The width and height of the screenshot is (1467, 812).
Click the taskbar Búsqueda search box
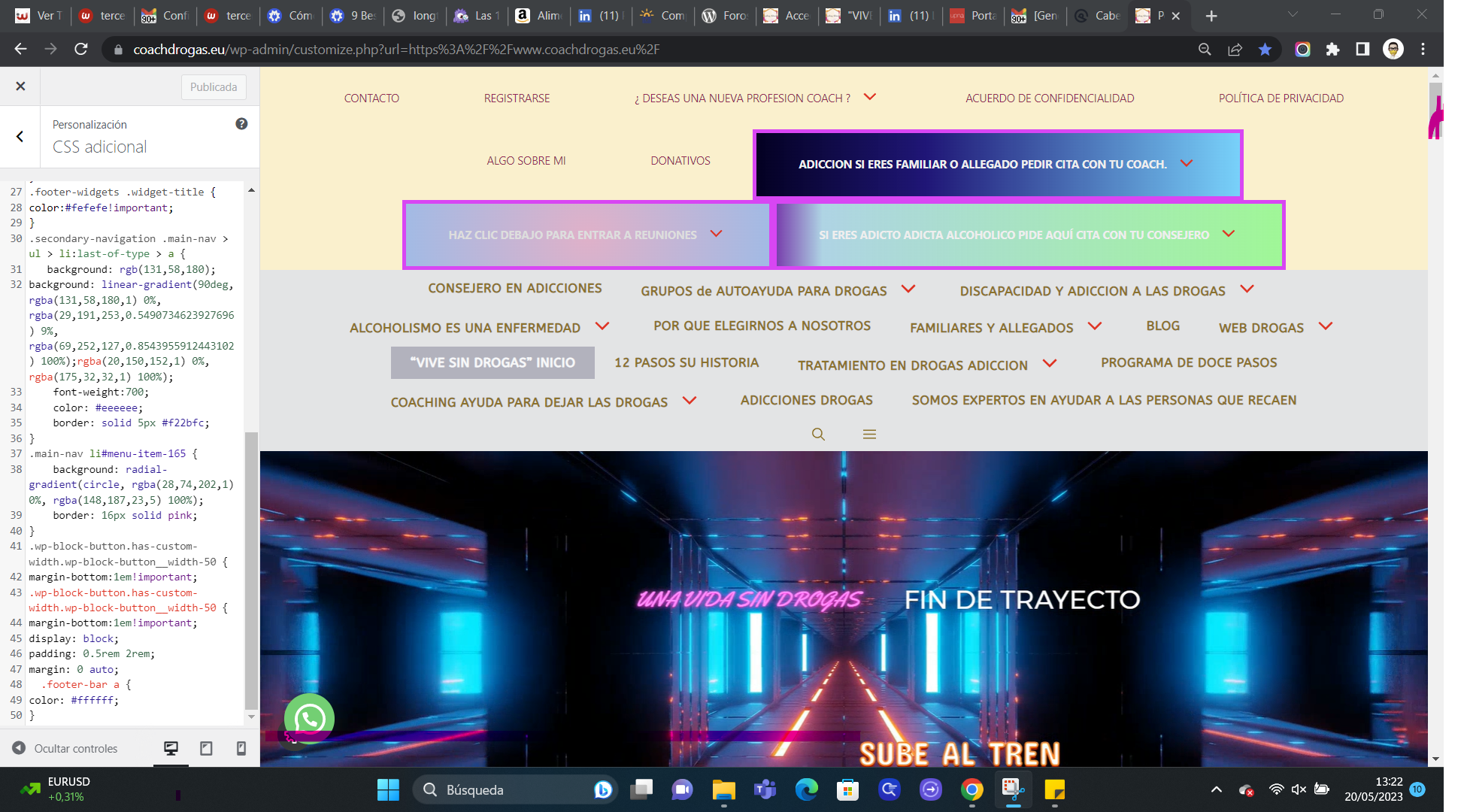[514, 789]
